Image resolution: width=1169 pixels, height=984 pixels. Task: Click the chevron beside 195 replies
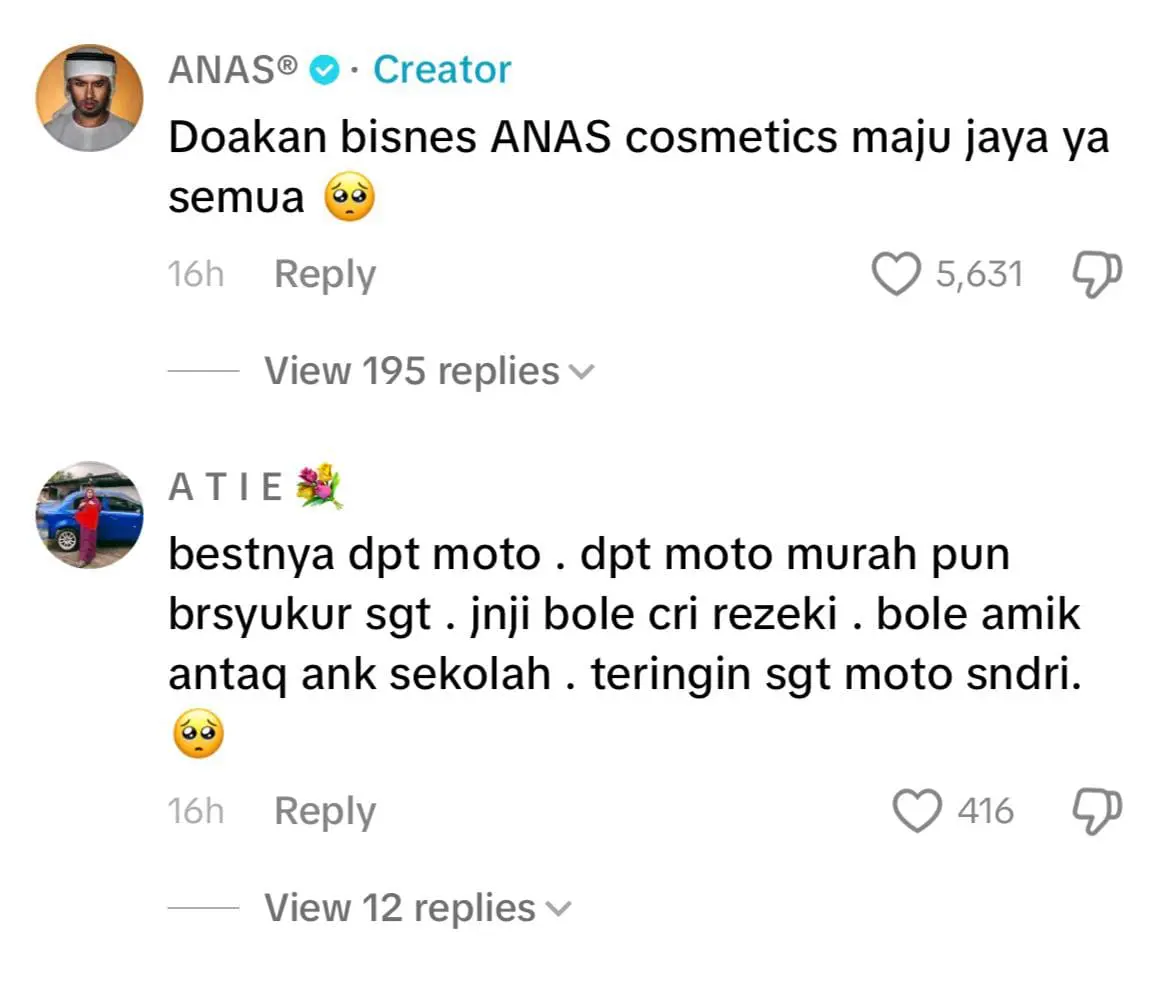[x=582, y=372]
